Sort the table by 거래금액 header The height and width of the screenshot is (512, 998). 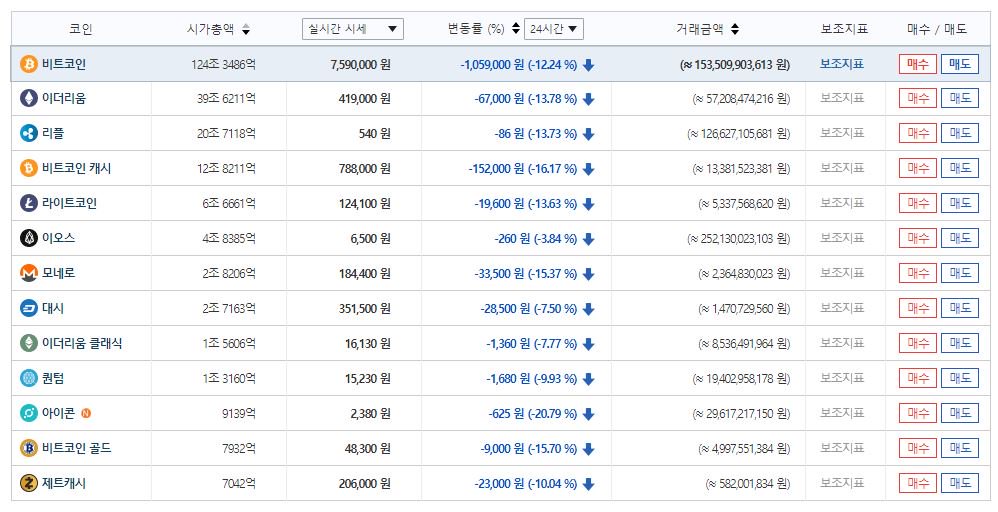[x=708, y=29]
